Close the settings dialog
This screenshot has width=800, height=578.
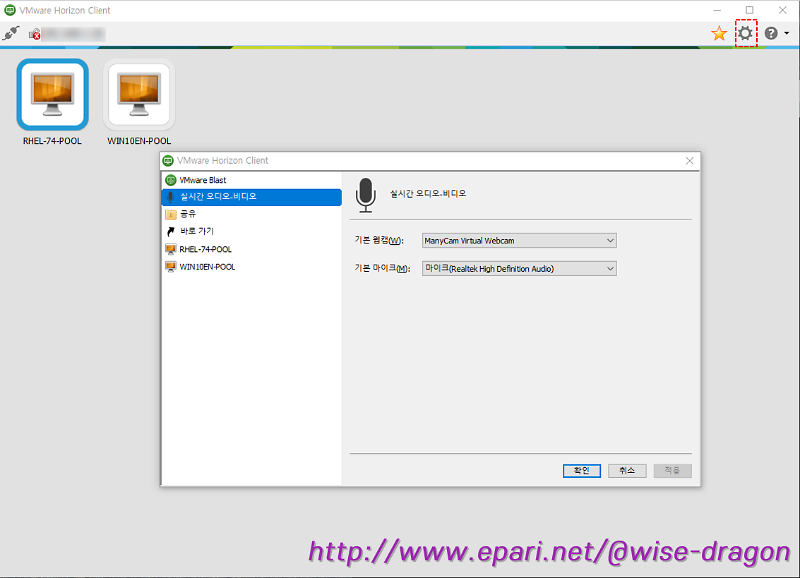point(689,161)
